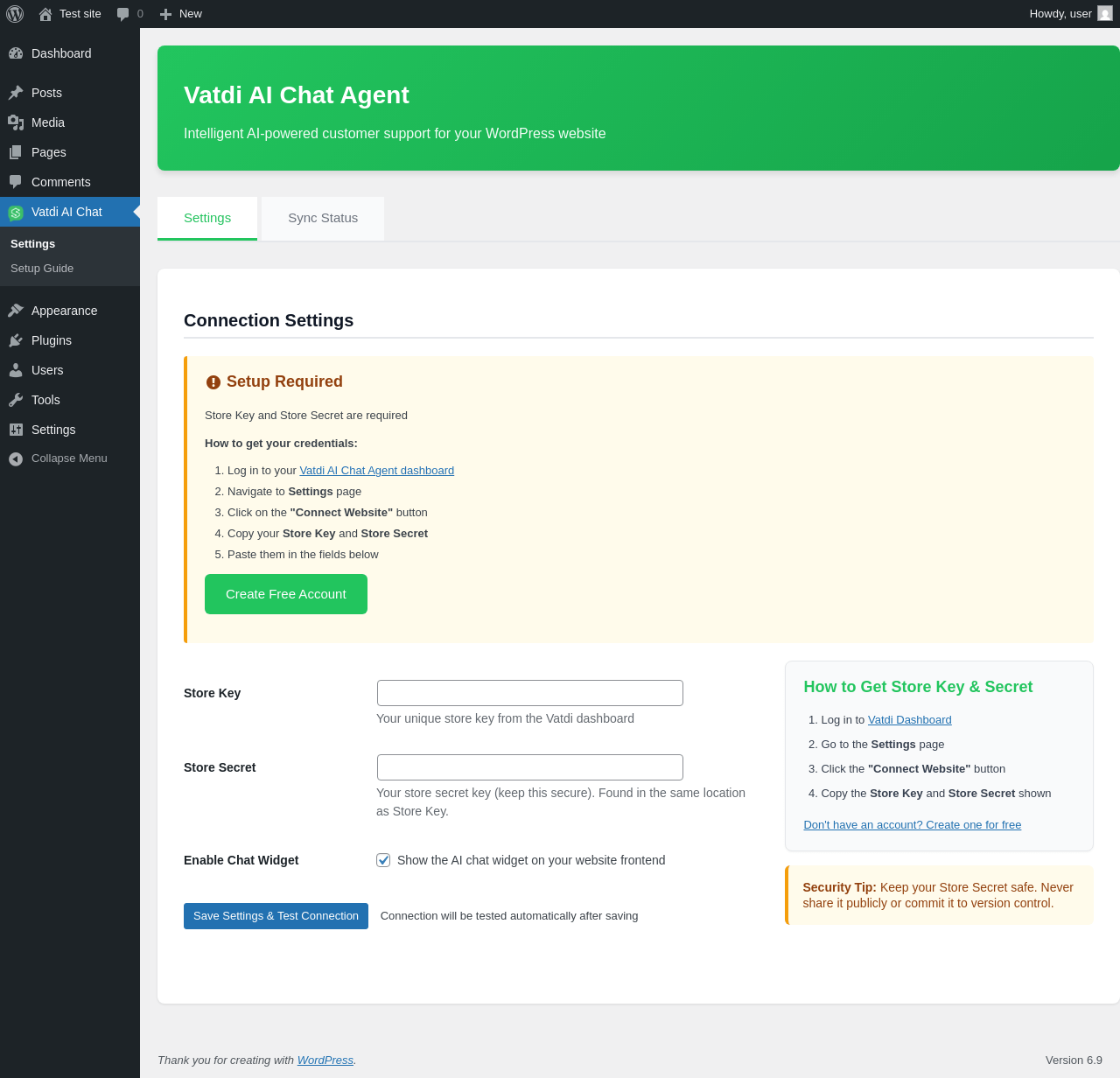
Task: Click the Store Secret field label
Action: point(220,767)
